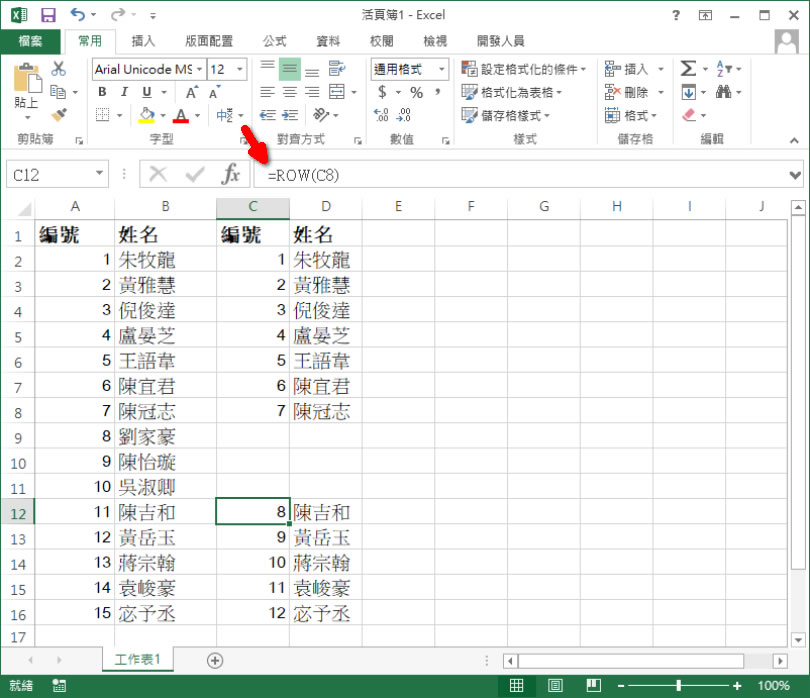810x698 pixels.
Task: Decrease decimal places
Action: (x=403, y=115)
